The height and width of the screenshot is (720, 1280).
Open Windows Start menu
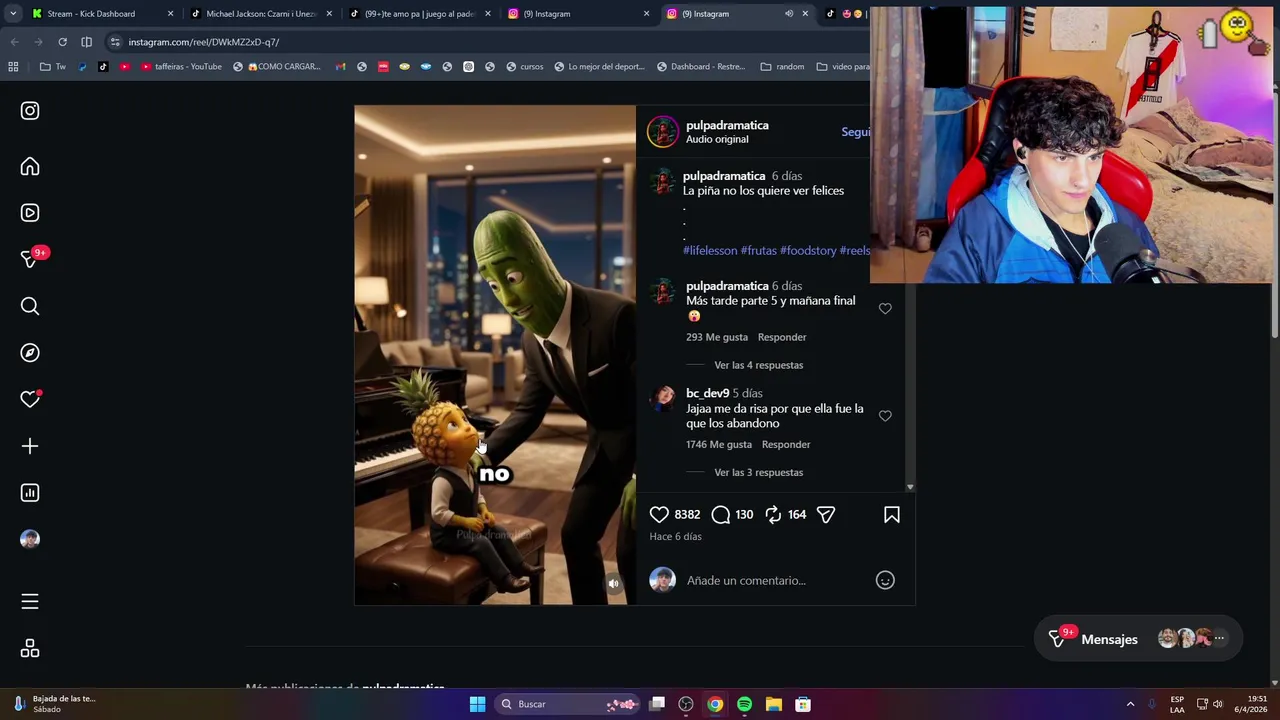(477, 704)
